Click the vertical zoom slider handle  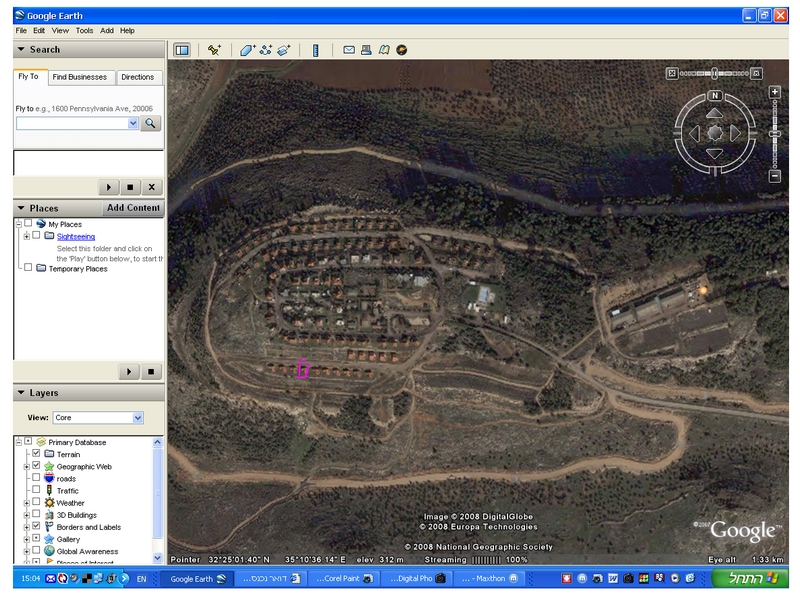774,134
